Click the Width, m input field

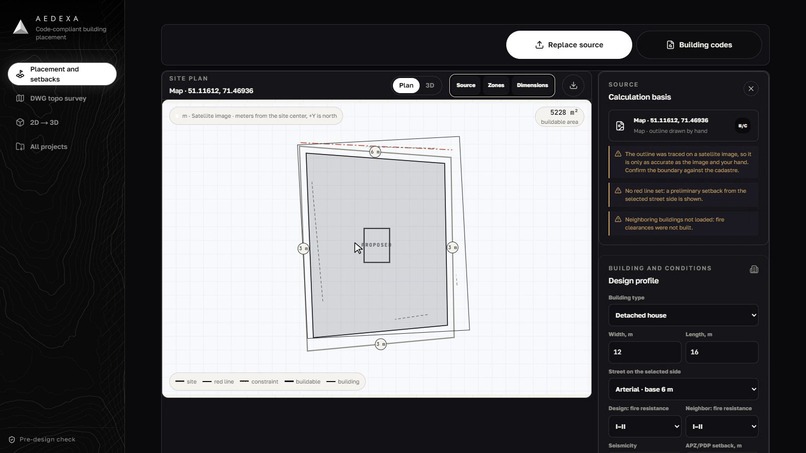coord(645,352)
